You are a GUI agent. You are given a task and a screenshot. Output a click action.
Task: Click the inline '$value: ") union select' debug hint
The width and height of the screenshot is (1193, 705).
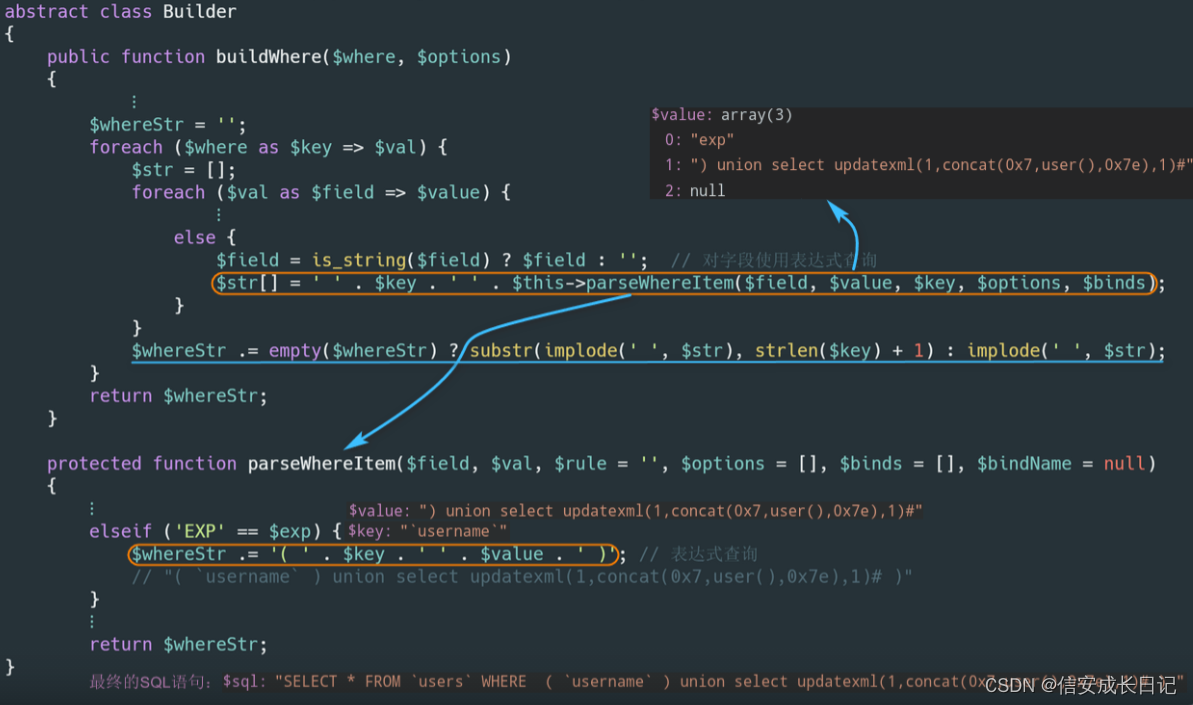pos(635,511)
